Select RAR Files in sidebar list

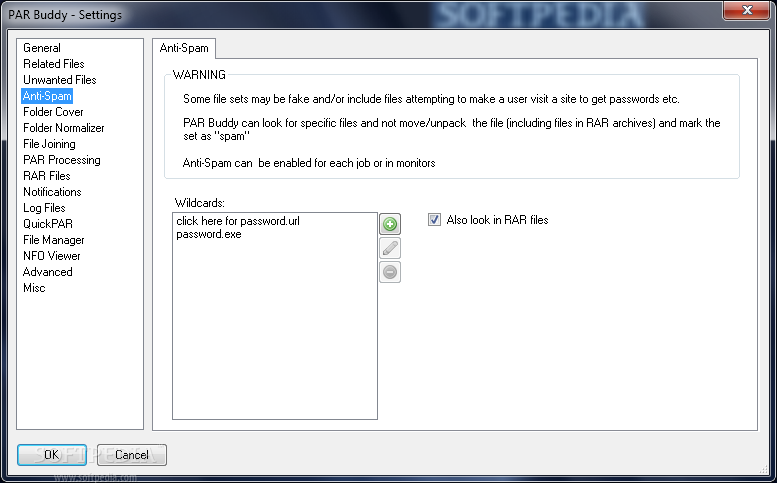pos(47,176)
